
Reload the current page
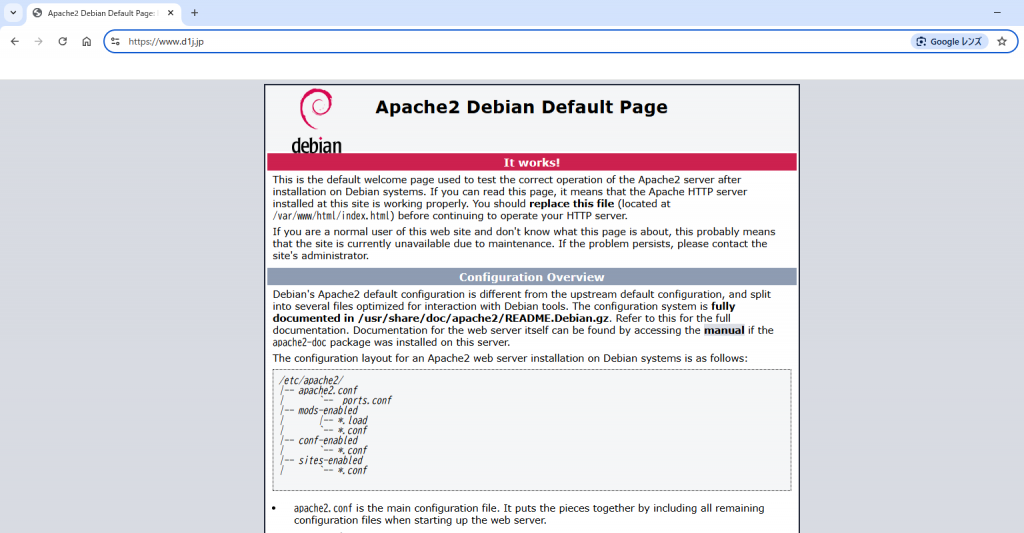(62, 41)
